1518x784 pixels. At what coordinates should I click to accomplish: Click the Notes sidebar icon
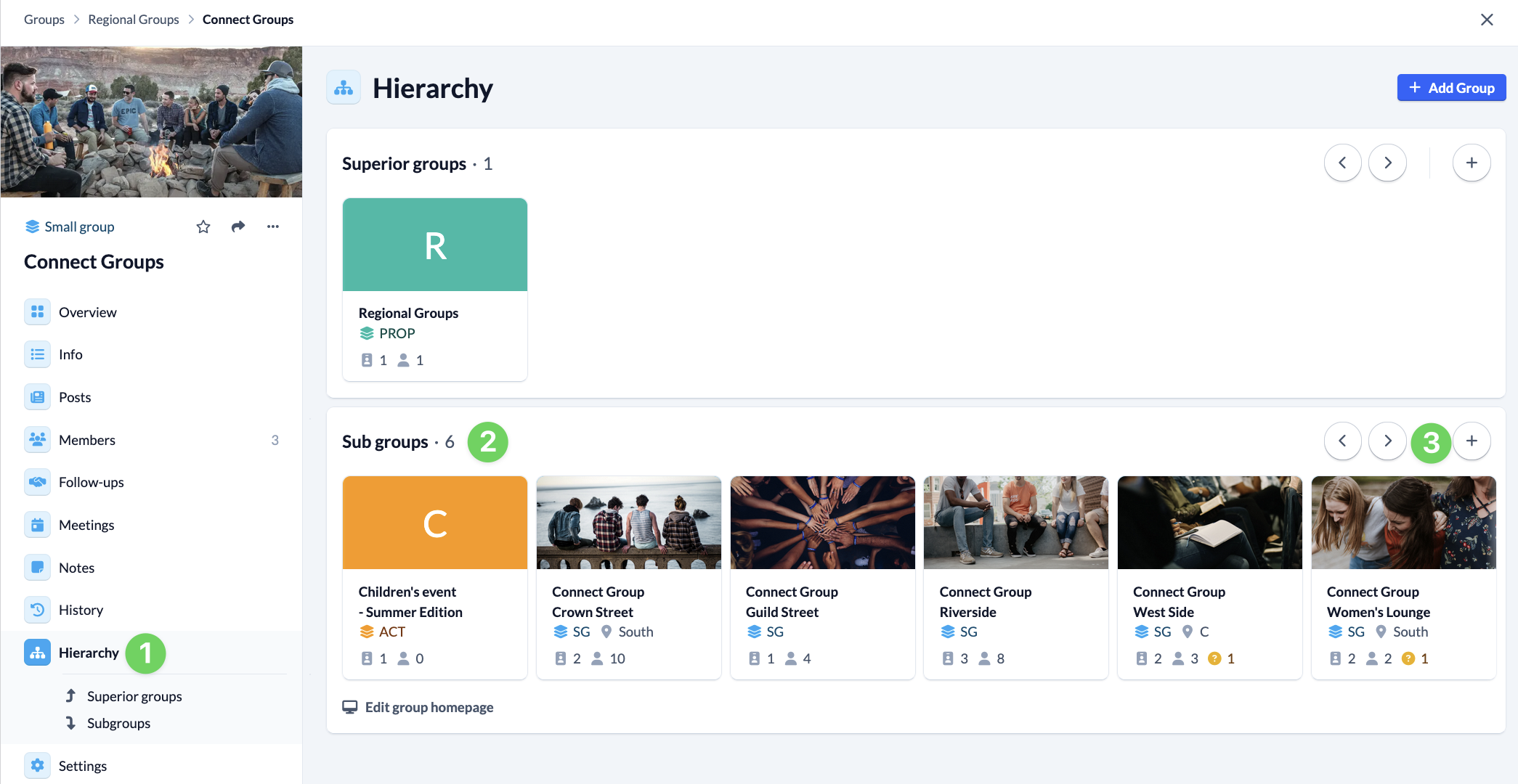tap(37, 568)
